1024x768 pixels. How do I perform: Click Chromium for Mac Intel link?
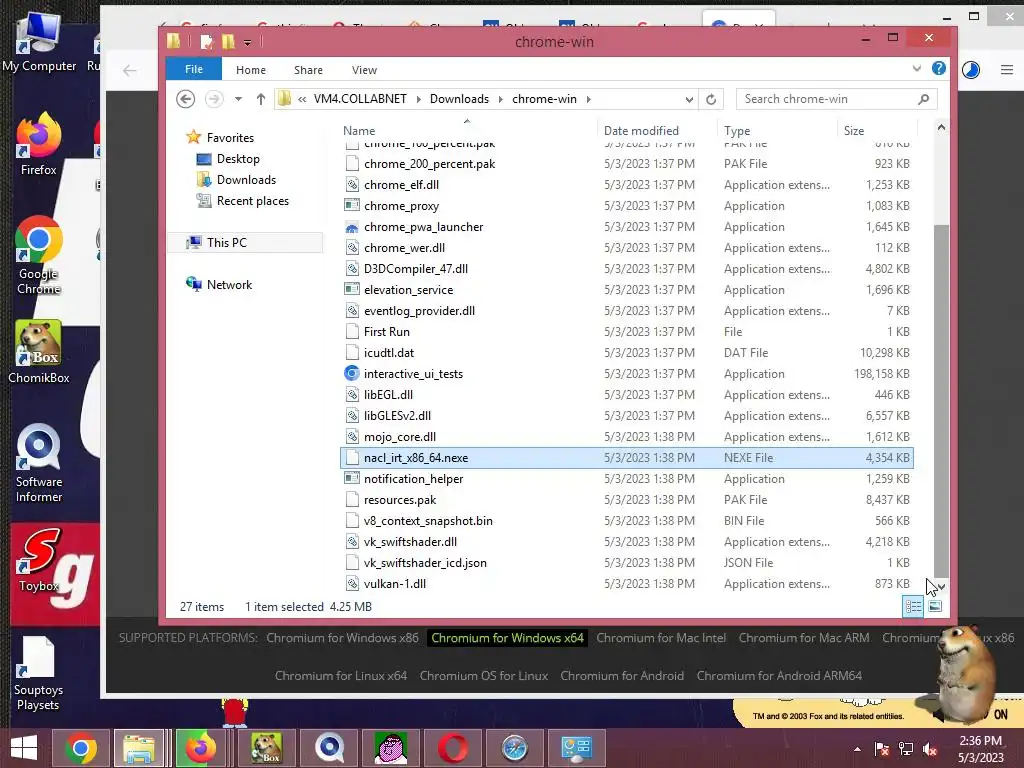661,638
